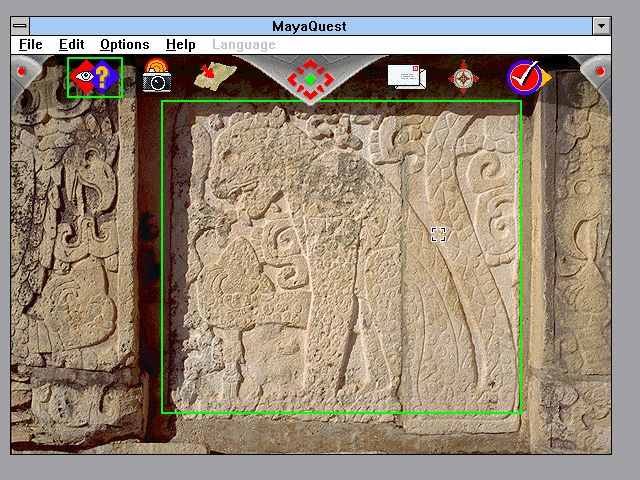Open the window system menu box
Screen dimensions: 640x480
(x=20, y=26)
